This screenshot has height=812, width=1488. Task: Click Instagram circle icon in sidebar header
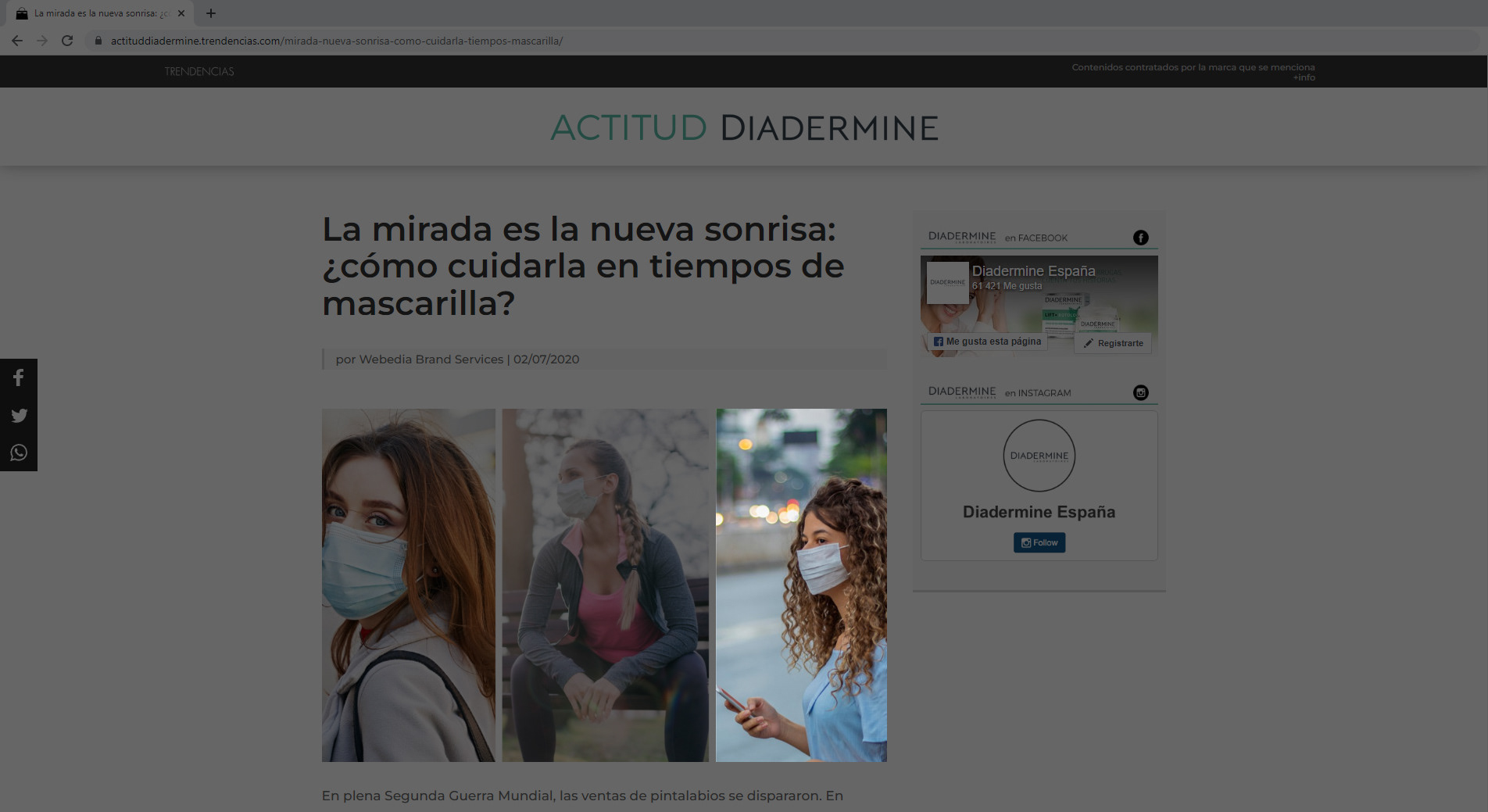click(1141, 393)
